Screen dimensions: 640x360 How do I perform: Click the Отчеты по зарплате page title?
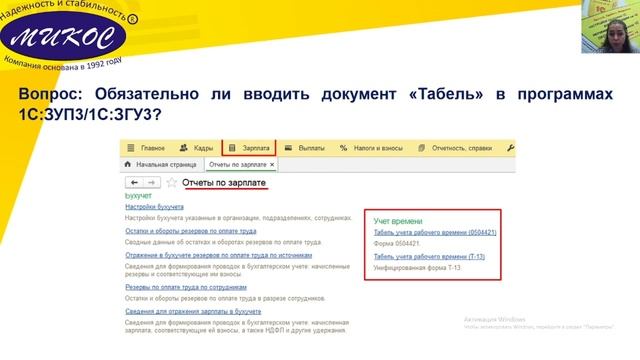pyautogui.click(x=224, y=183)
